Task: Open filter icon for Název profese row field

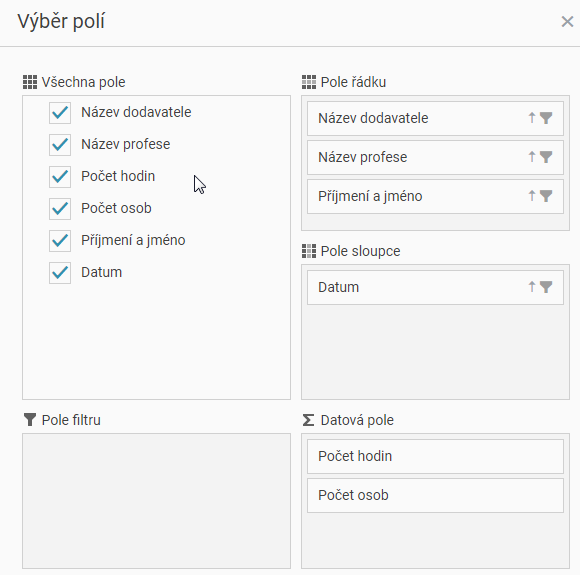Action: click(x=546, y=157)
